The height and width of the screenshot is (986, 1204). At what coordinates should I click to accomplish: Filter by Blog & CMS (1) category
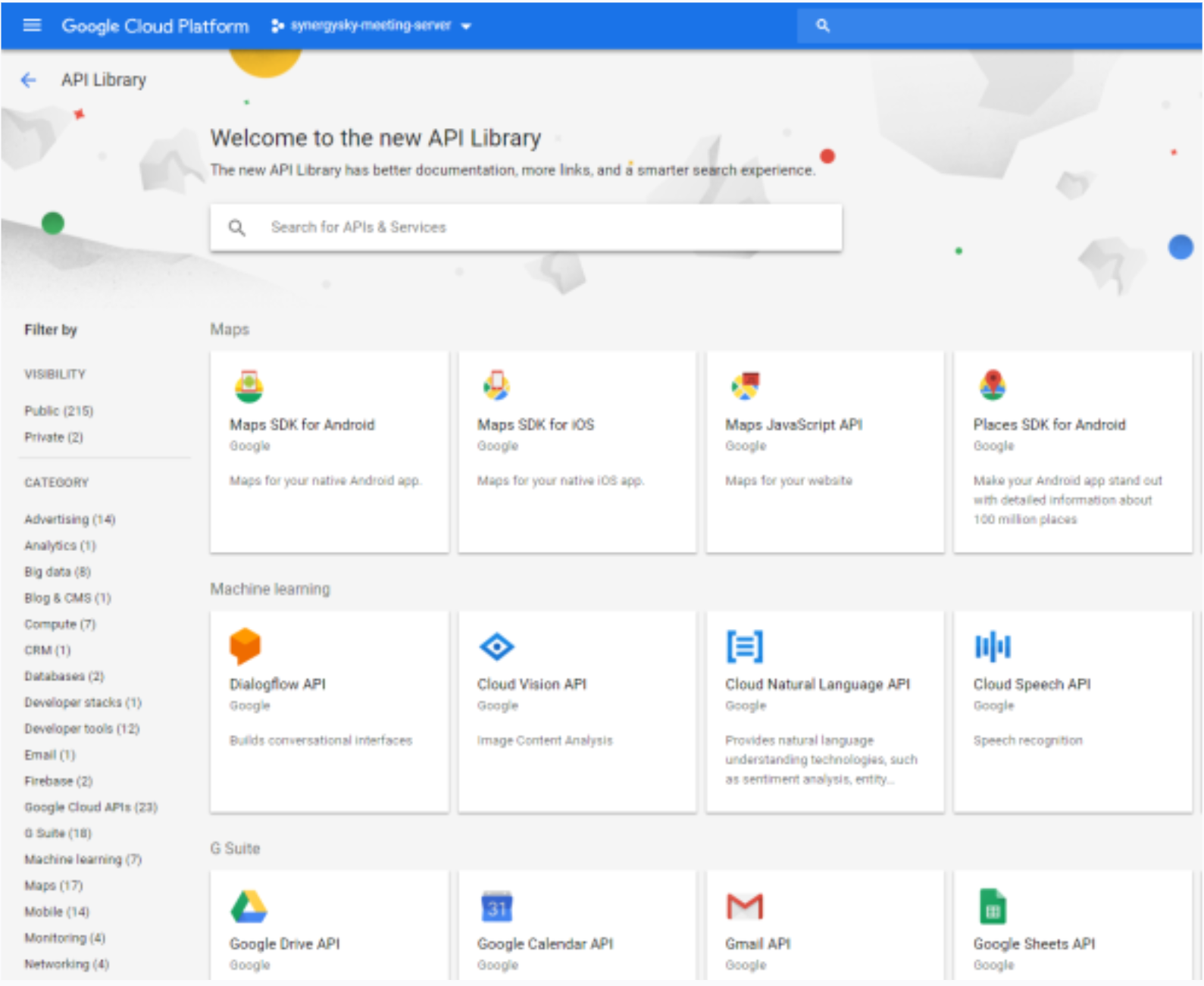pos(67,598)
